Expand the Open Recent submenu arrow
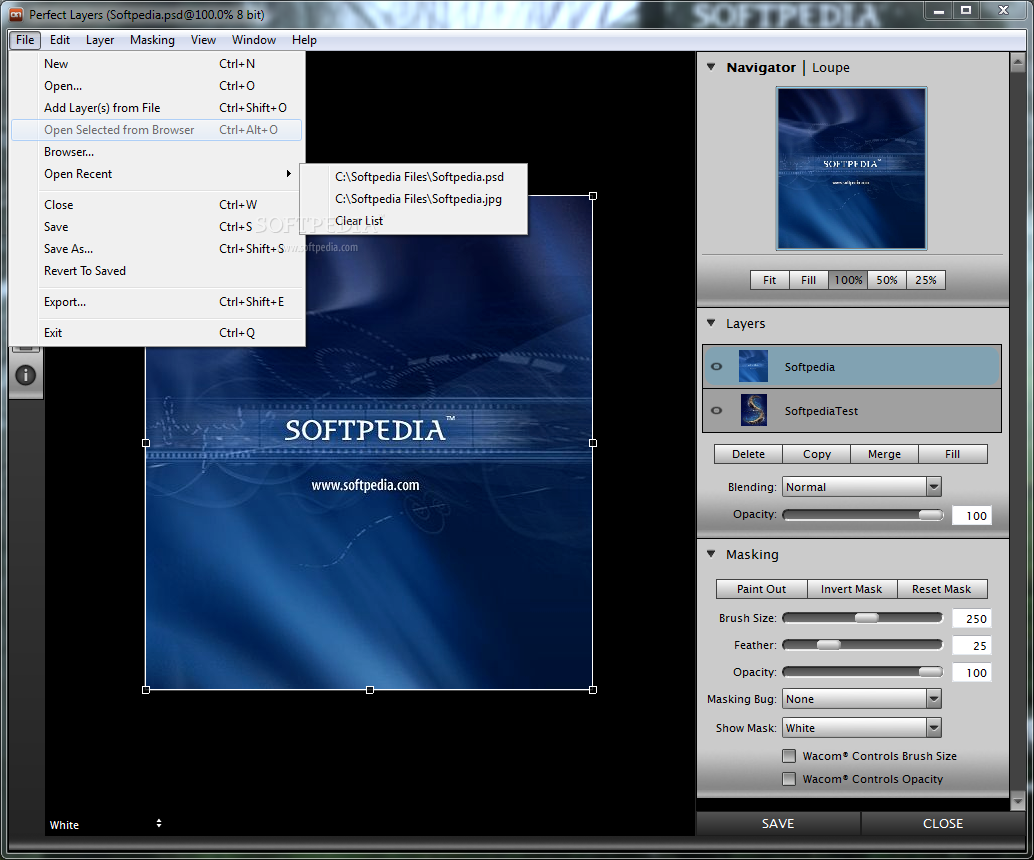This screenshot has width=1034, height=860. (x=288, y=173)
